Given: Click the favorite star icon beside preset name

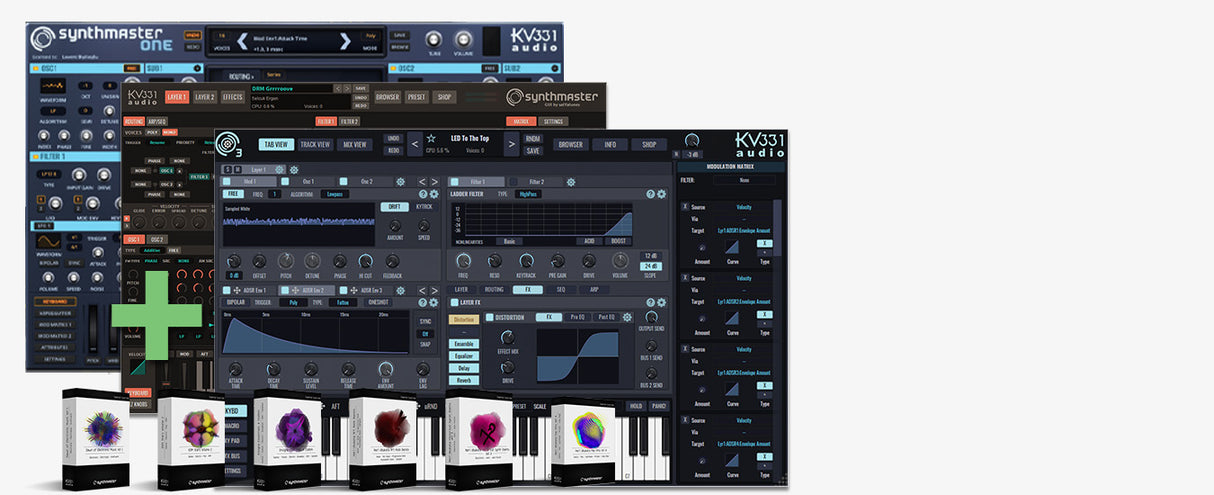Looking at the screenshot, I should pyautogui.click(x=431, y=138).
